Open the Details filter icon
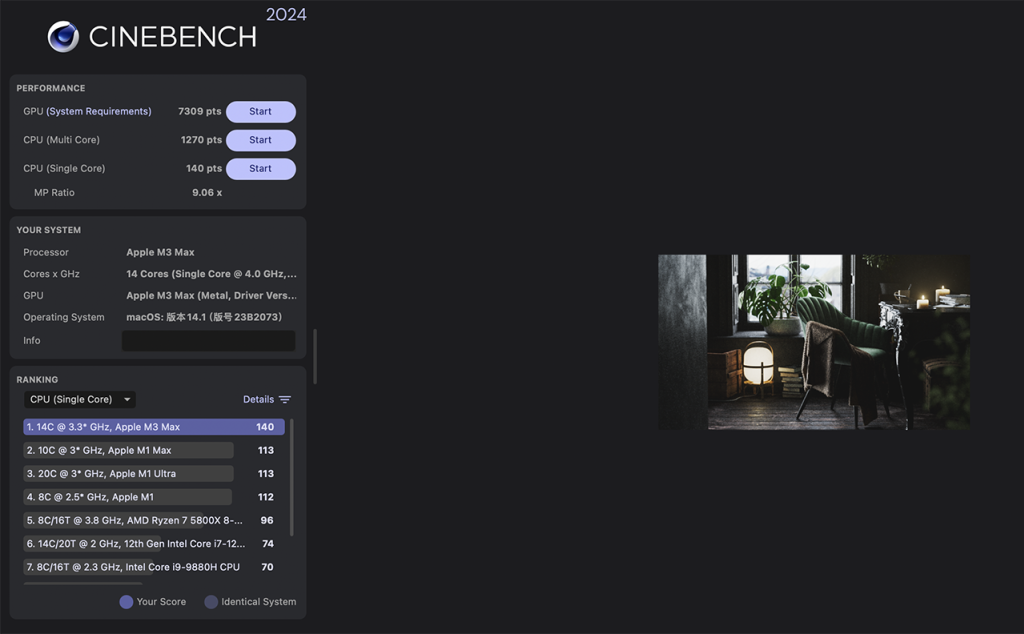The height and width of the screenshot is (634, 1024). [x=285, y=400]
